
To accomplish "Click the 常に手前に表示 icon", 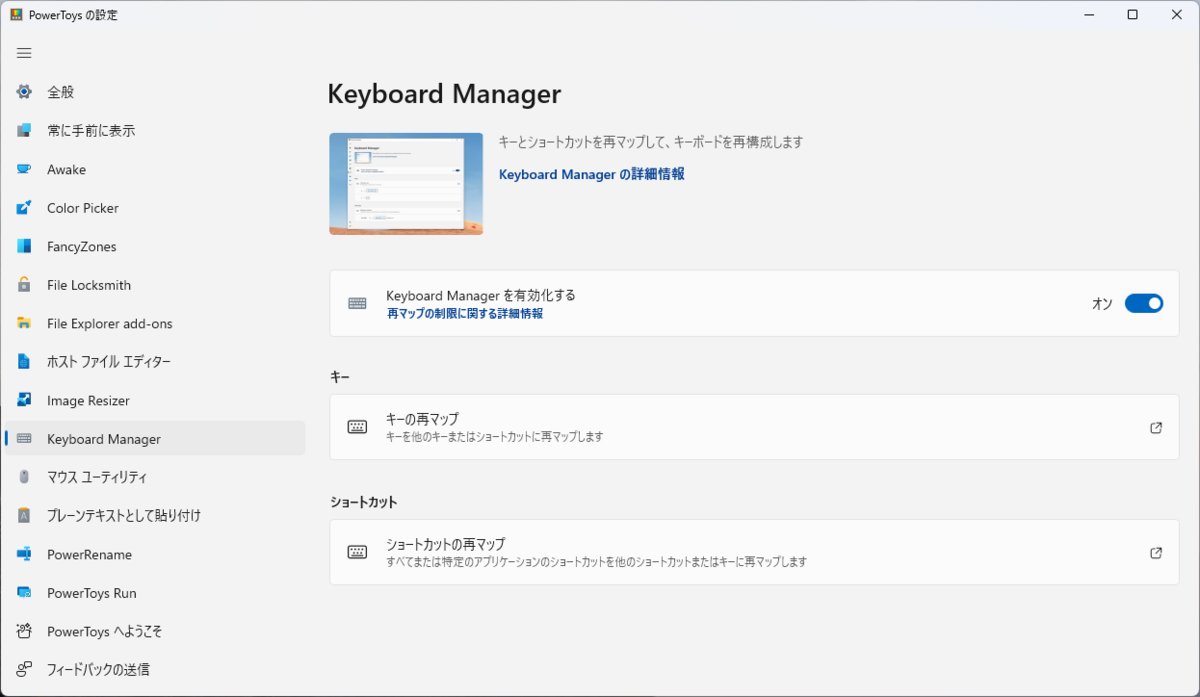I will 24,131.
